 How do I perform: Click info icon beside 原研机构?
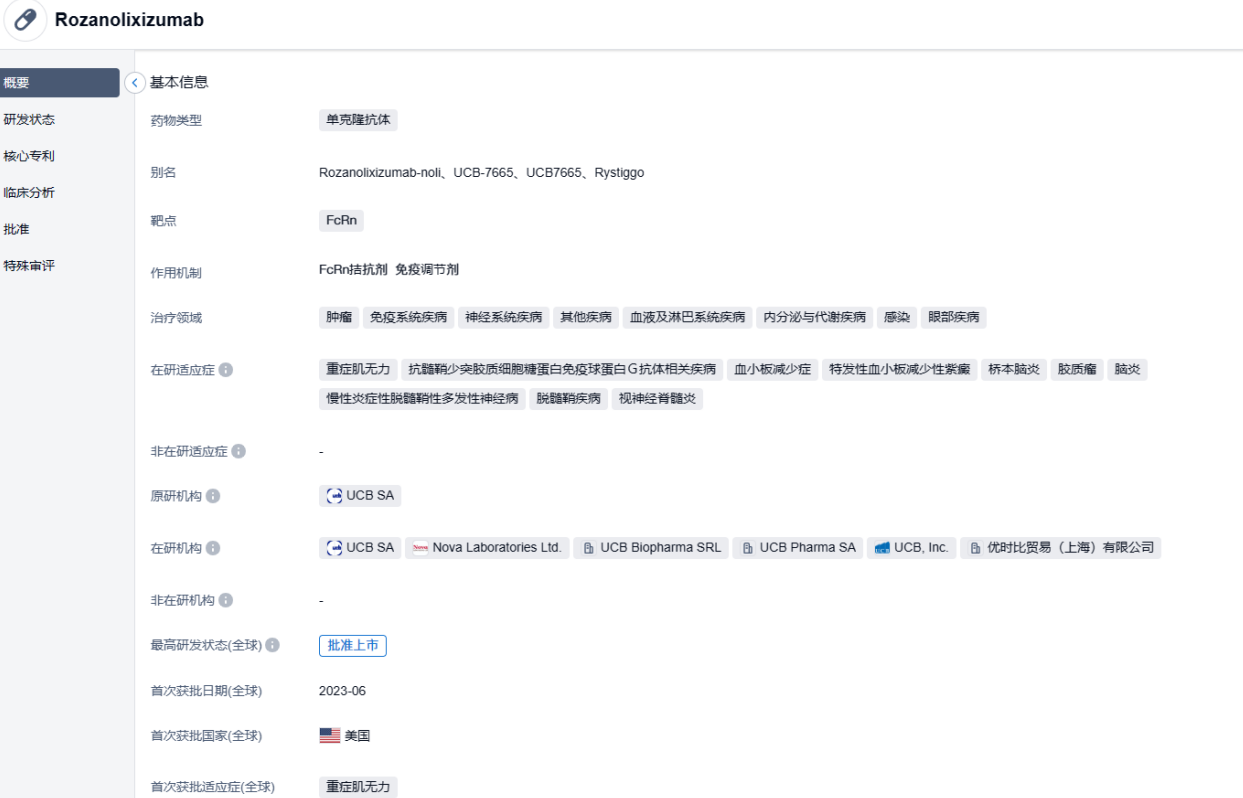[x=213, y=496]
